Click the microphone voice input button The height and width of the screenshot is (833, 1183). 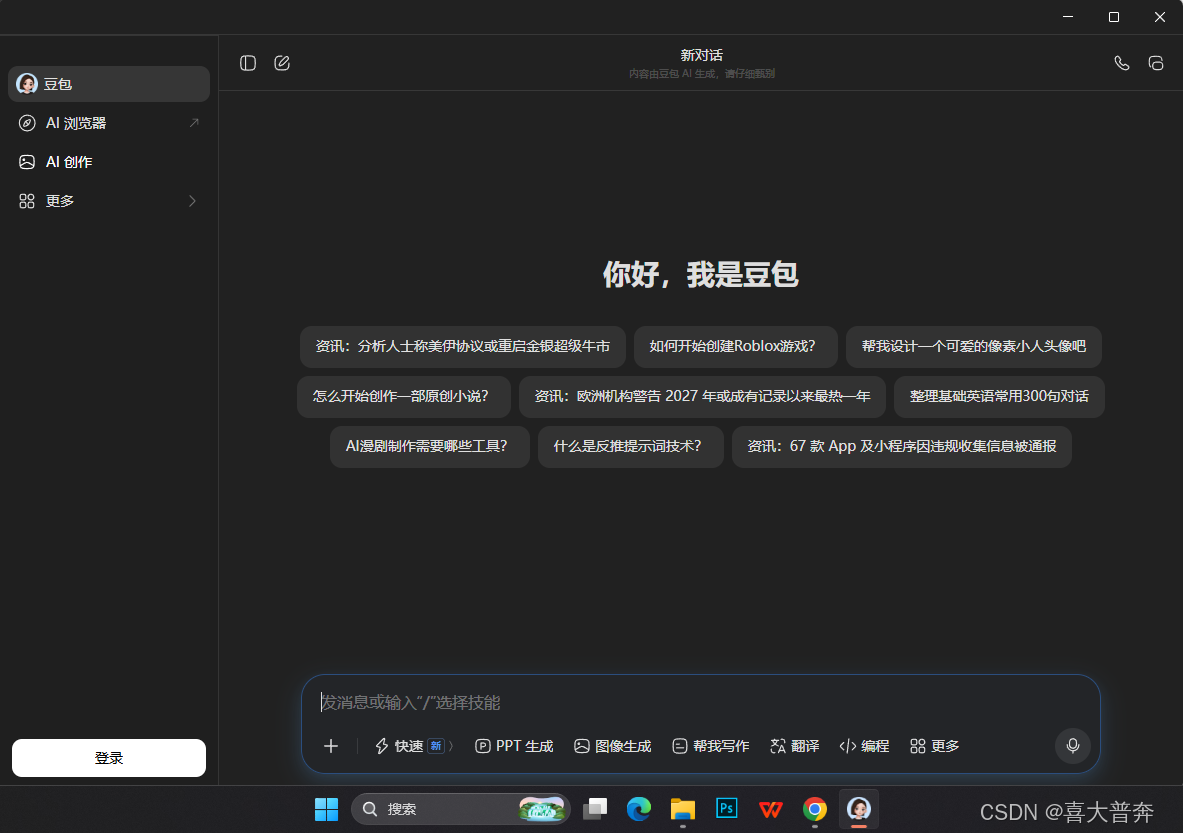click(1072, 746)
